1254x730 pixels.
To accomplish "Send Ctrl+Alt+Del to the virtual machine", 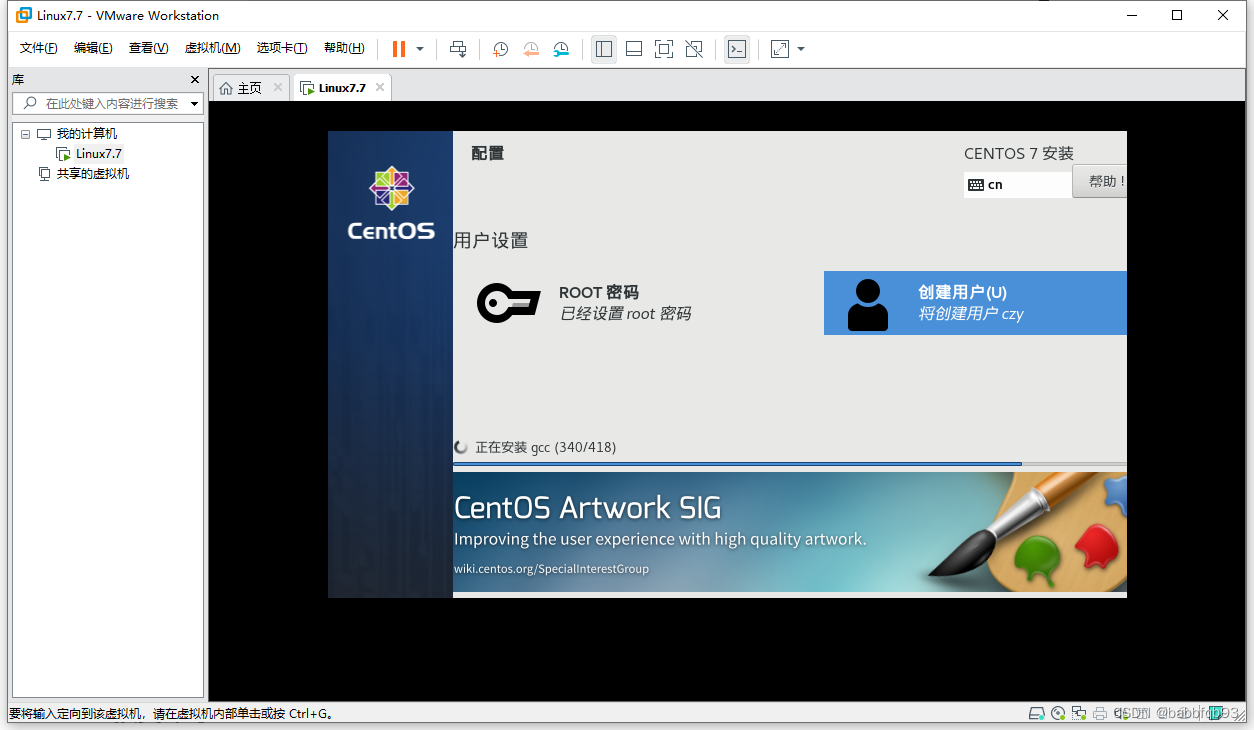I will pyautogui.click(x=458, y=49).
